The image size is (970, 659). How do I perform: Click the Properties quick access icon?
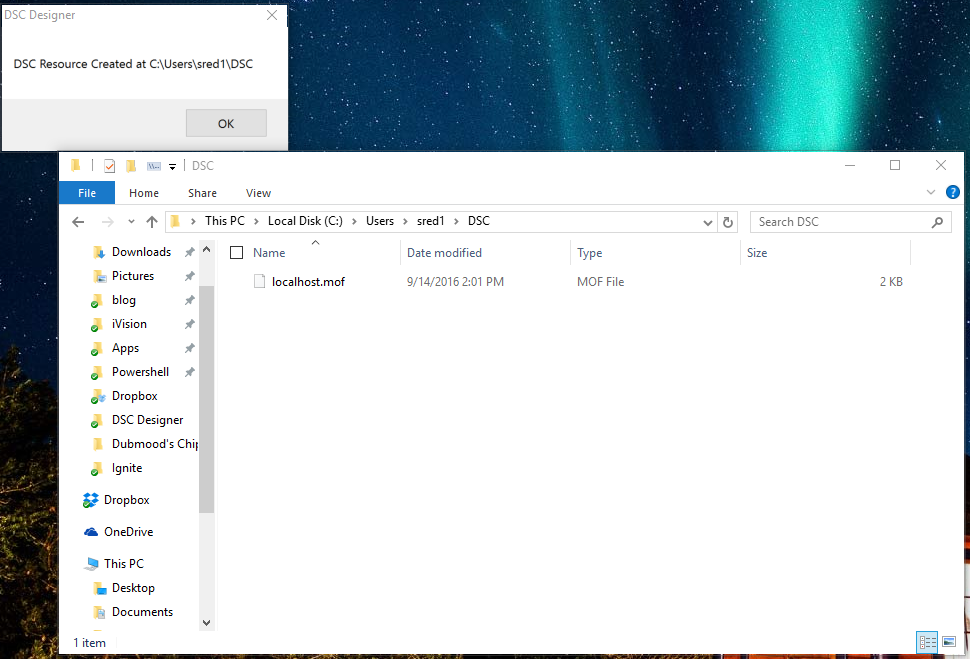[x=109, y=166]
